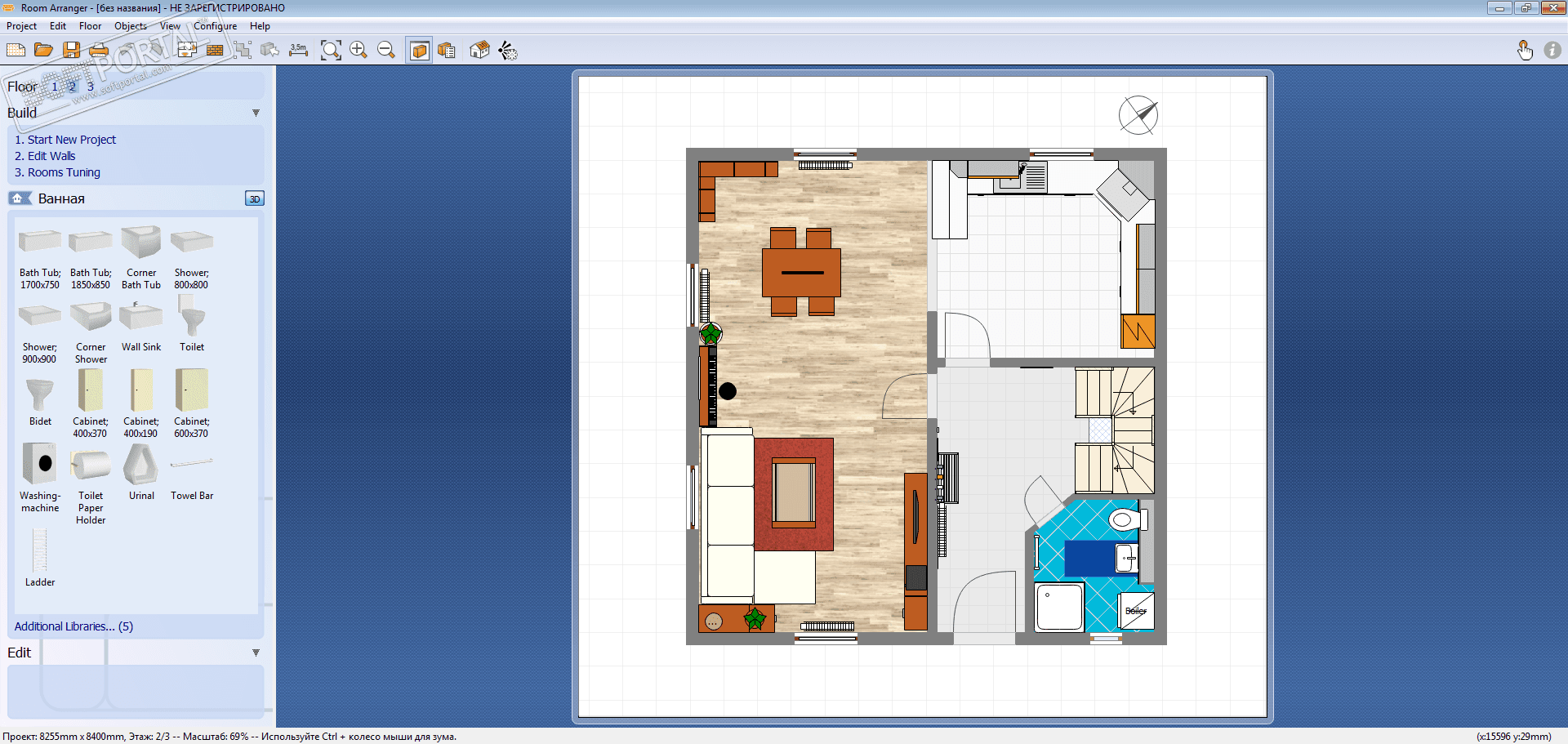Open the Help menu
Screen dimensions: 1568x744
(260, 26)
